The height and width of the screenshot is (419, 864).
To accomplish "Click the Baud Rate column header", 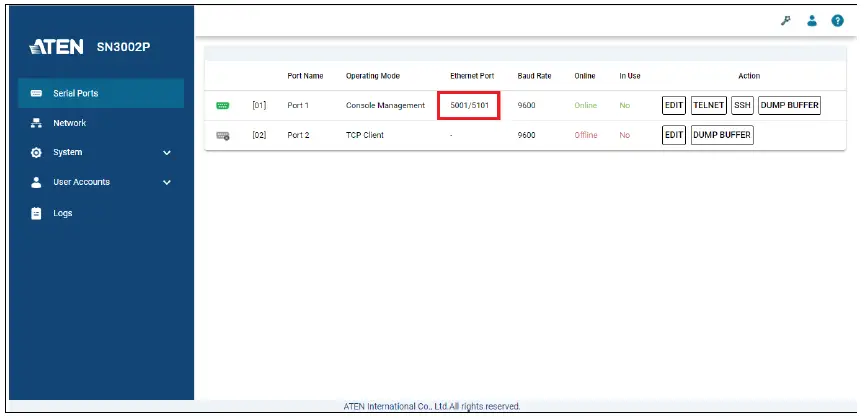I will pos(534,76).
